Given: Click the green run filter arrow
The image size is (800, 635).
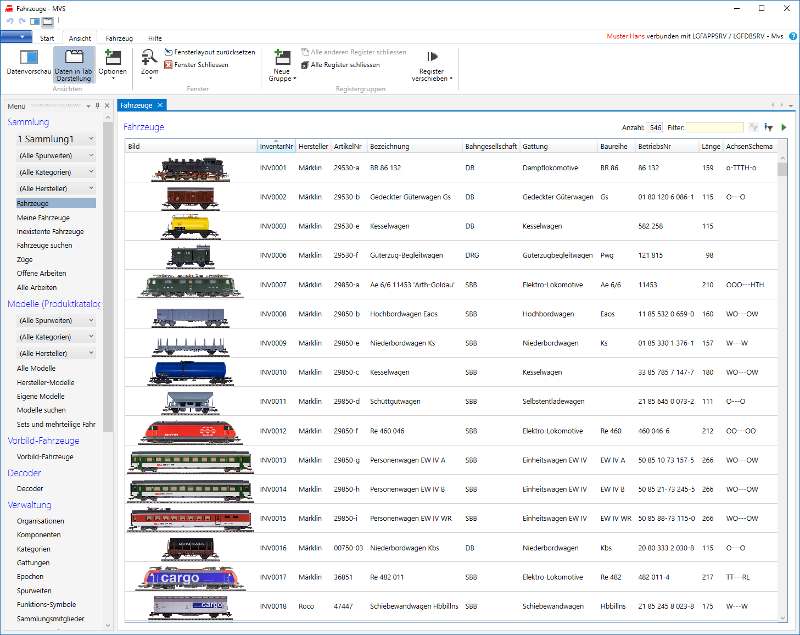Looking at the screenshot, I should click(784, 128).
